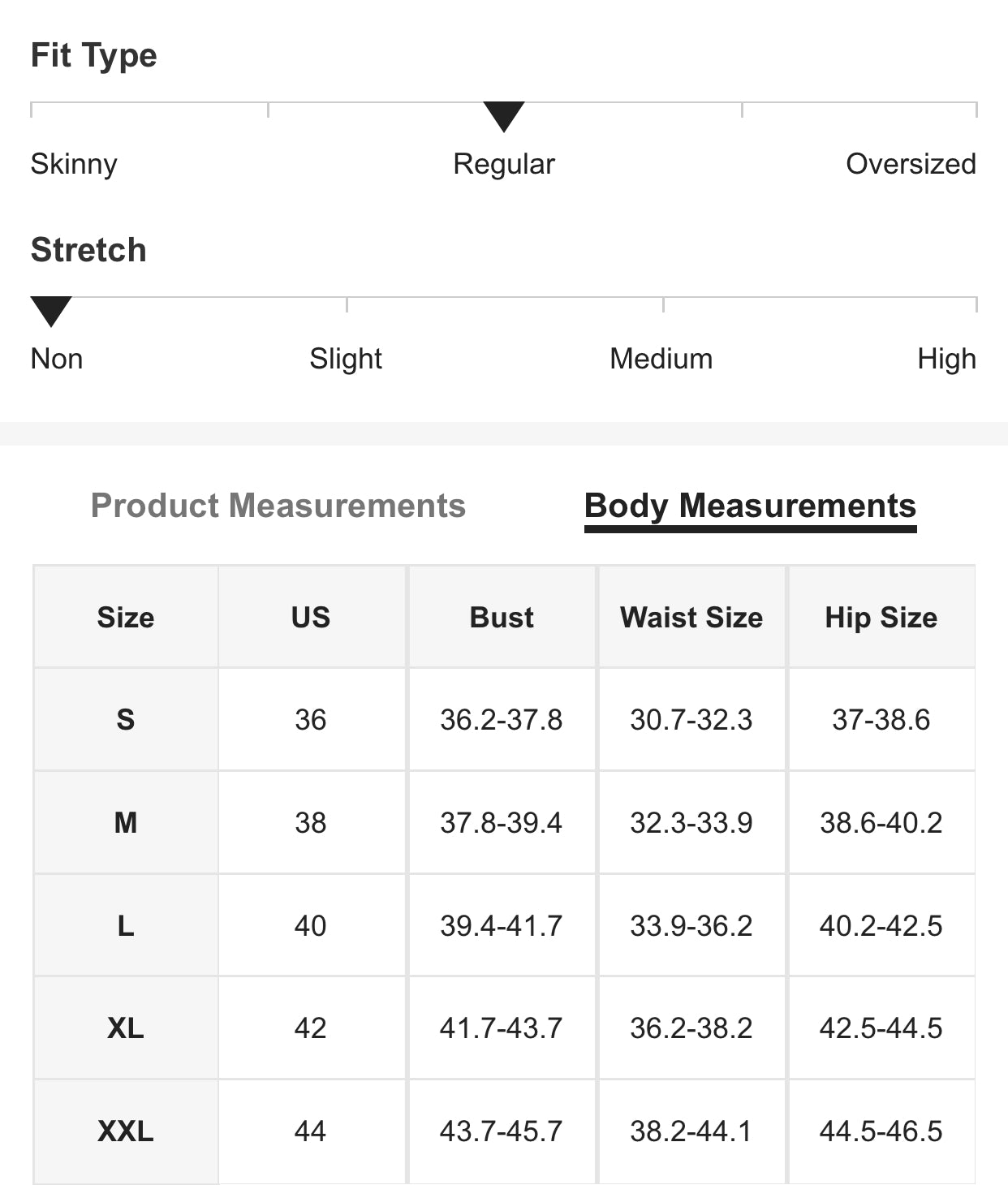Click the Waist Size column header
The height and width of the screenshot is (1185, 1008).
(691, 618)
